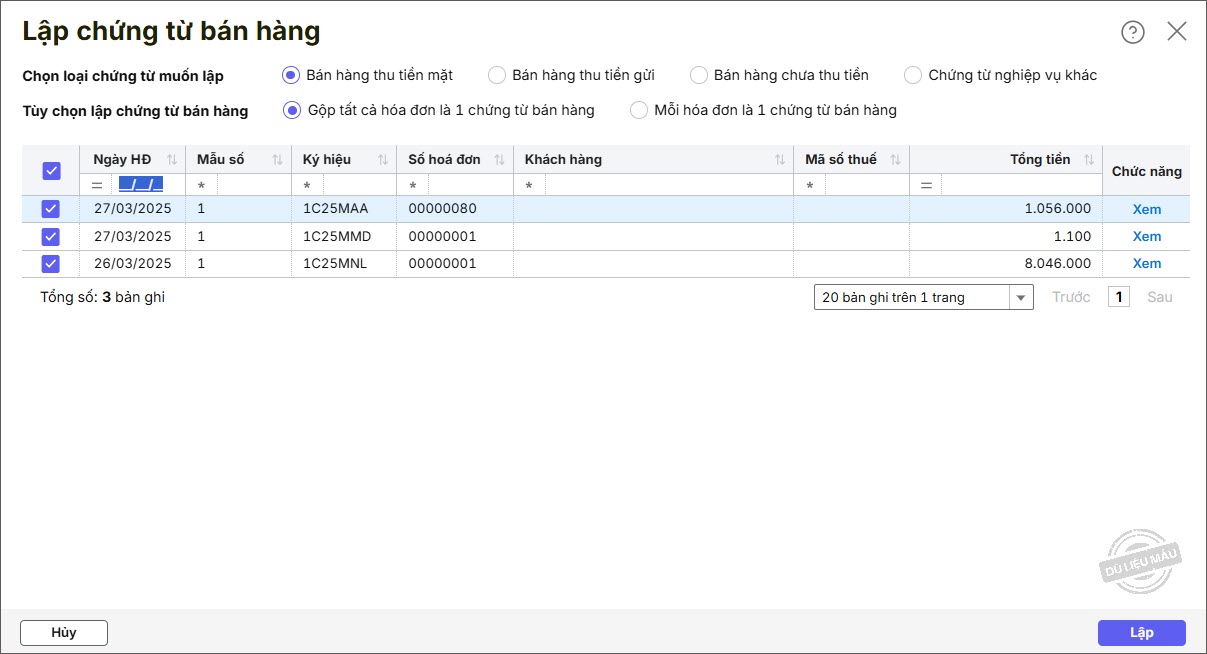Viewport: 1207px width, 654px height.
Task: Sort the Ký hiệu column
Action: pos(383,160)
